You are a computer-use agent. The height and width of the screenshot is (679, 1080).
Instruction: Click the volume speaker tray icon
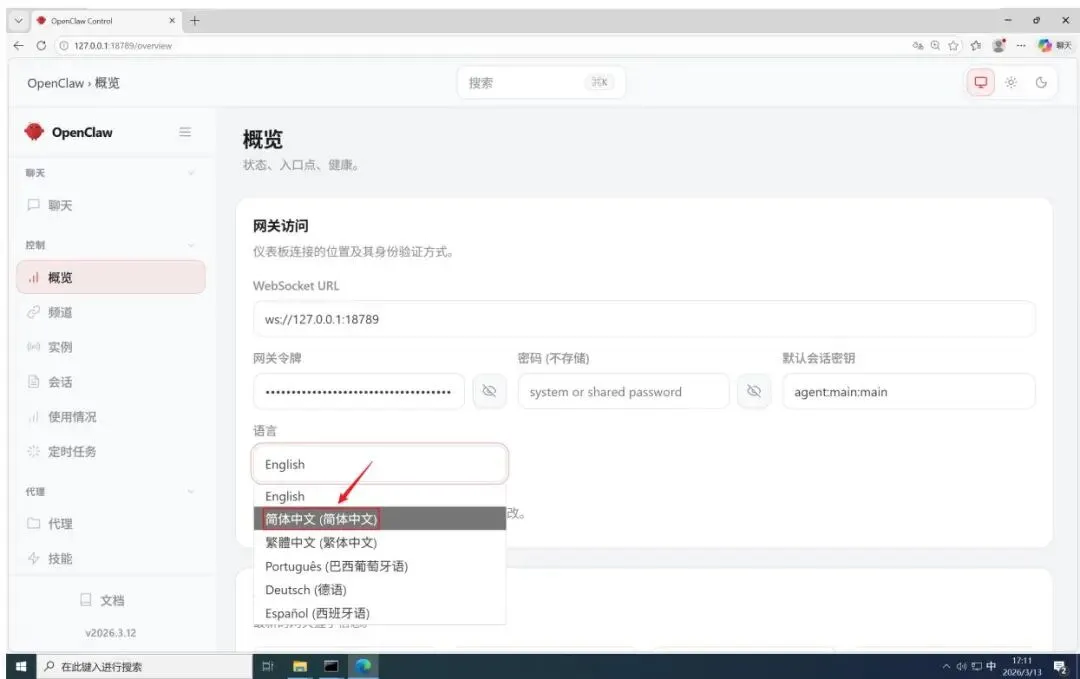pos(961,666)
